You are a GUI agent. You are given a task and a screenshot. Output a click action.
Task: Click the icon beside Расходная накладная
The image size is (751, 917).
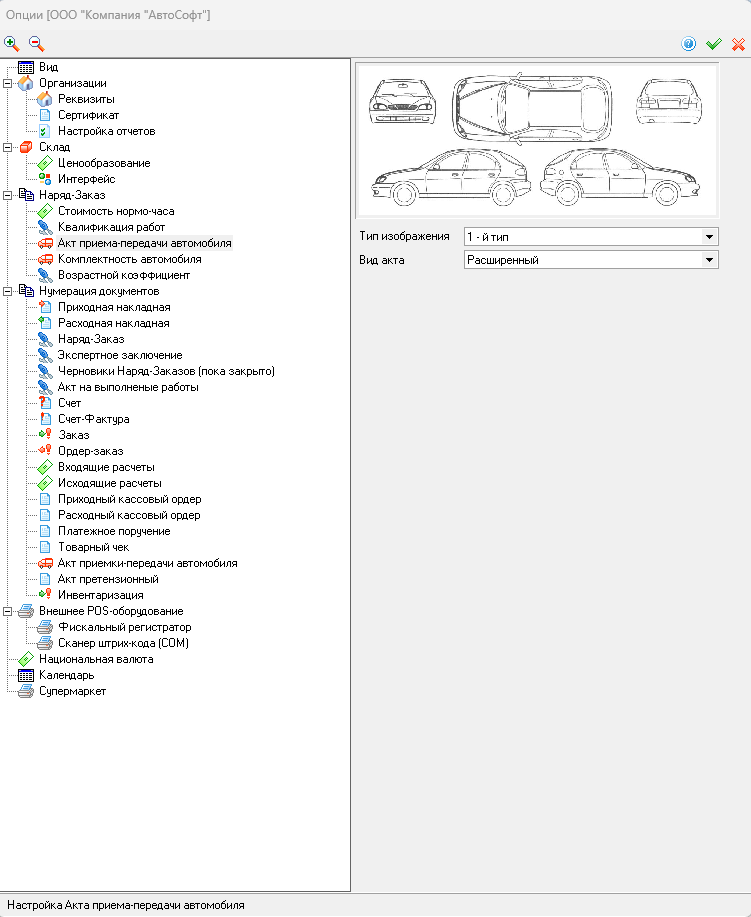pyautogui.click(x=44, y=323)
